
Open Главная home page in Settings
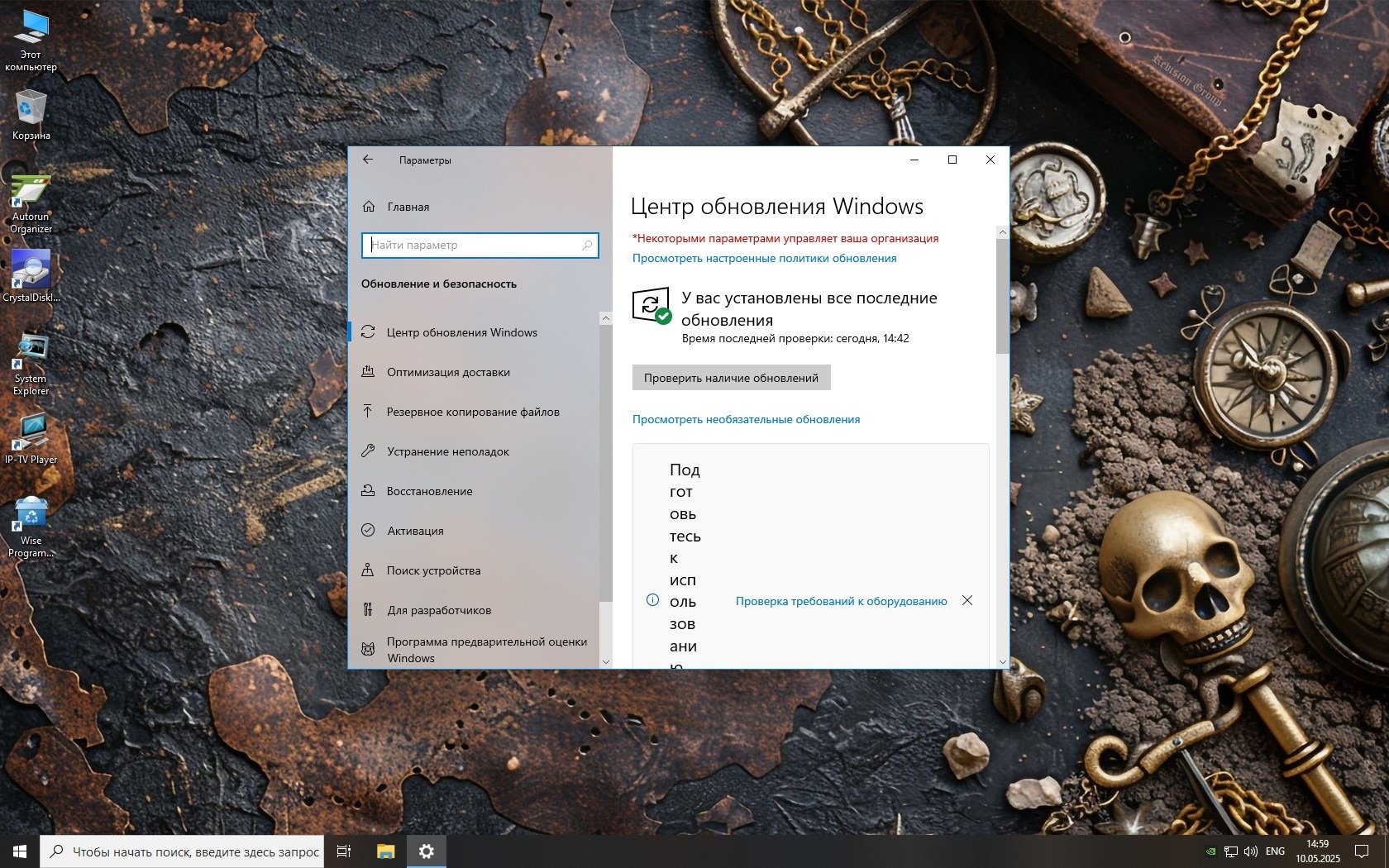point(408,207)
